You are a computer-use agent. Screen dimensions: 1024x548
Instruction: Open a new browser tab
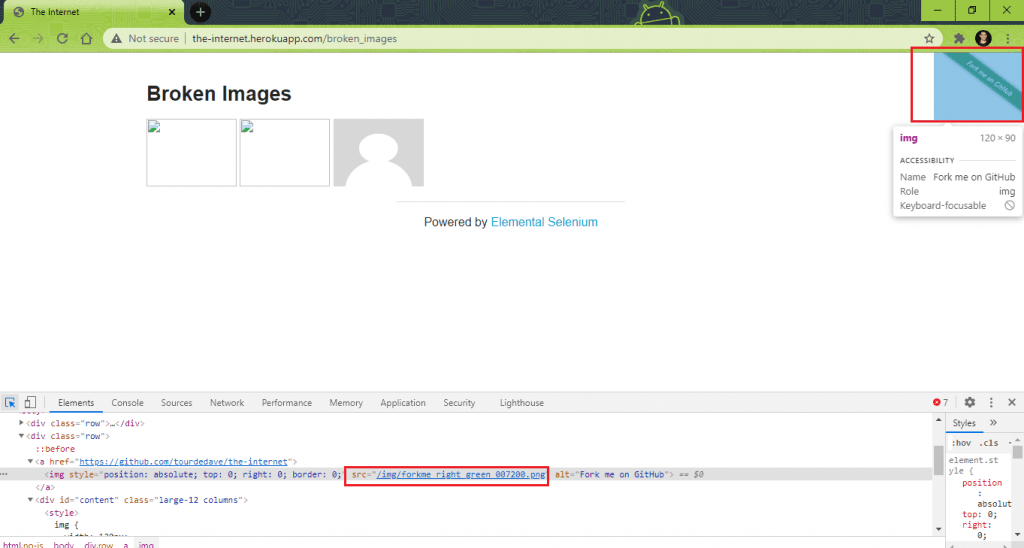[200, 12]
